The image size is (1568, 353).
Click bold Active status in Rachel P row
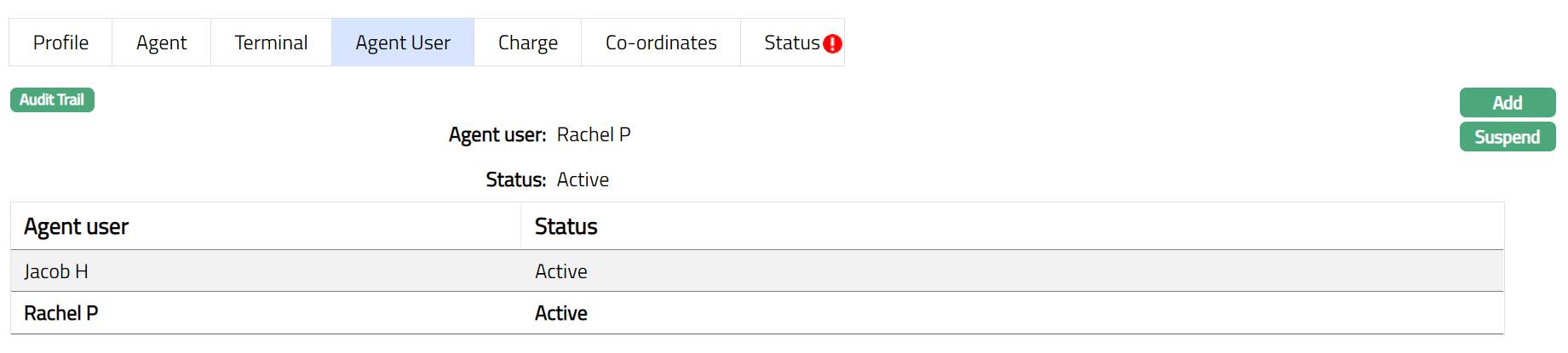561,314
